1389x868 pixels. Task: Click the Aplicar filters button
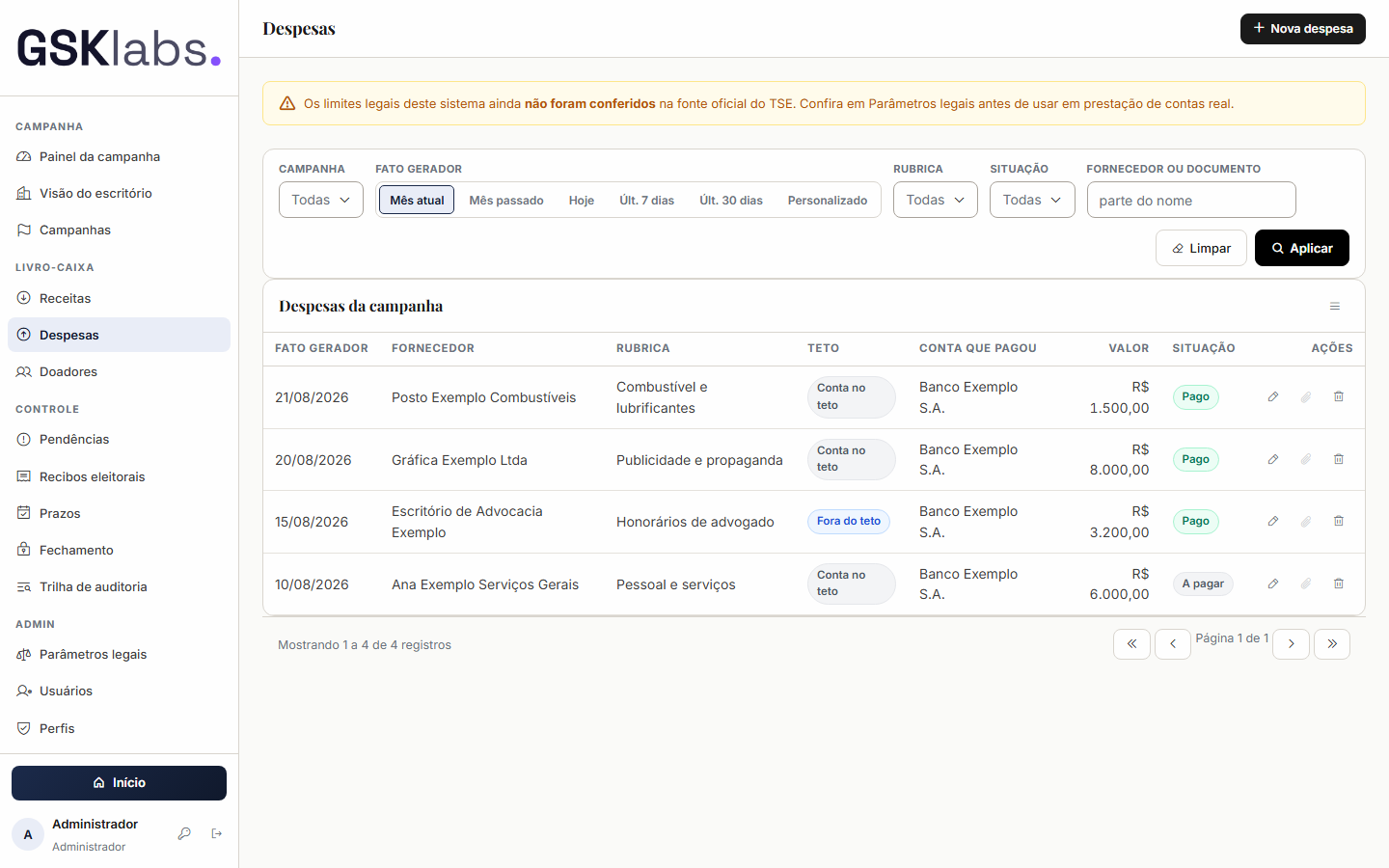pos(1302,248)
